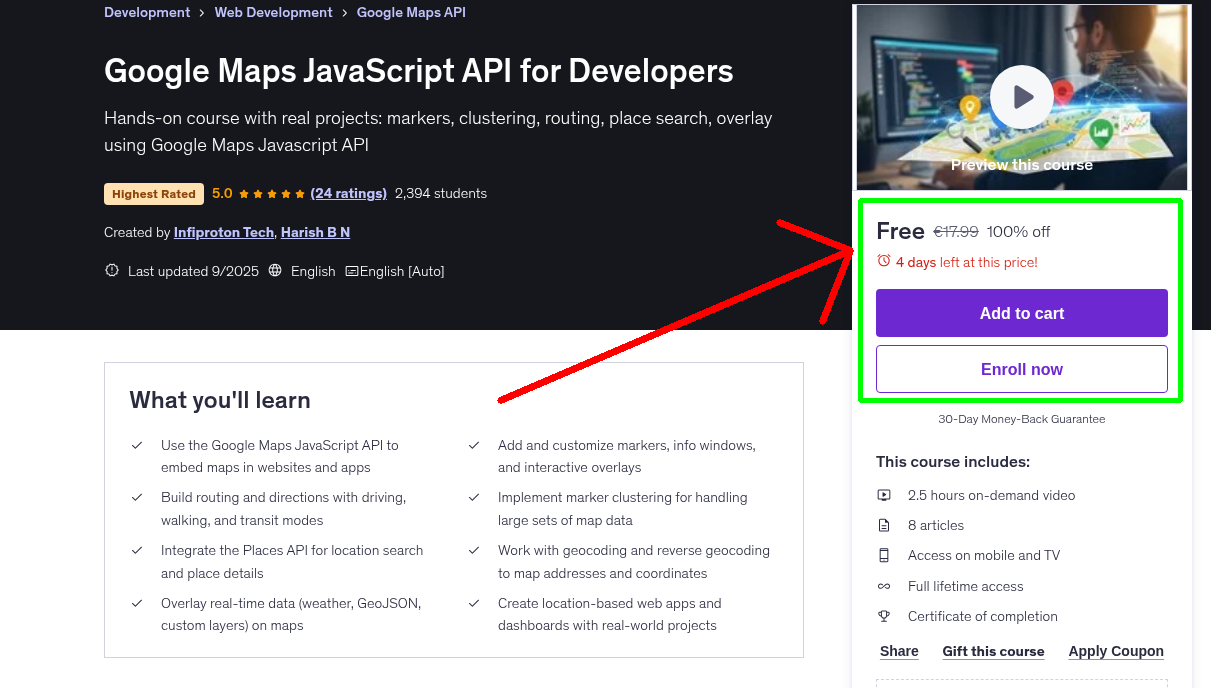1211x688 pixels.
Task: Click Apply Coupon
Action: point(1115,651)
